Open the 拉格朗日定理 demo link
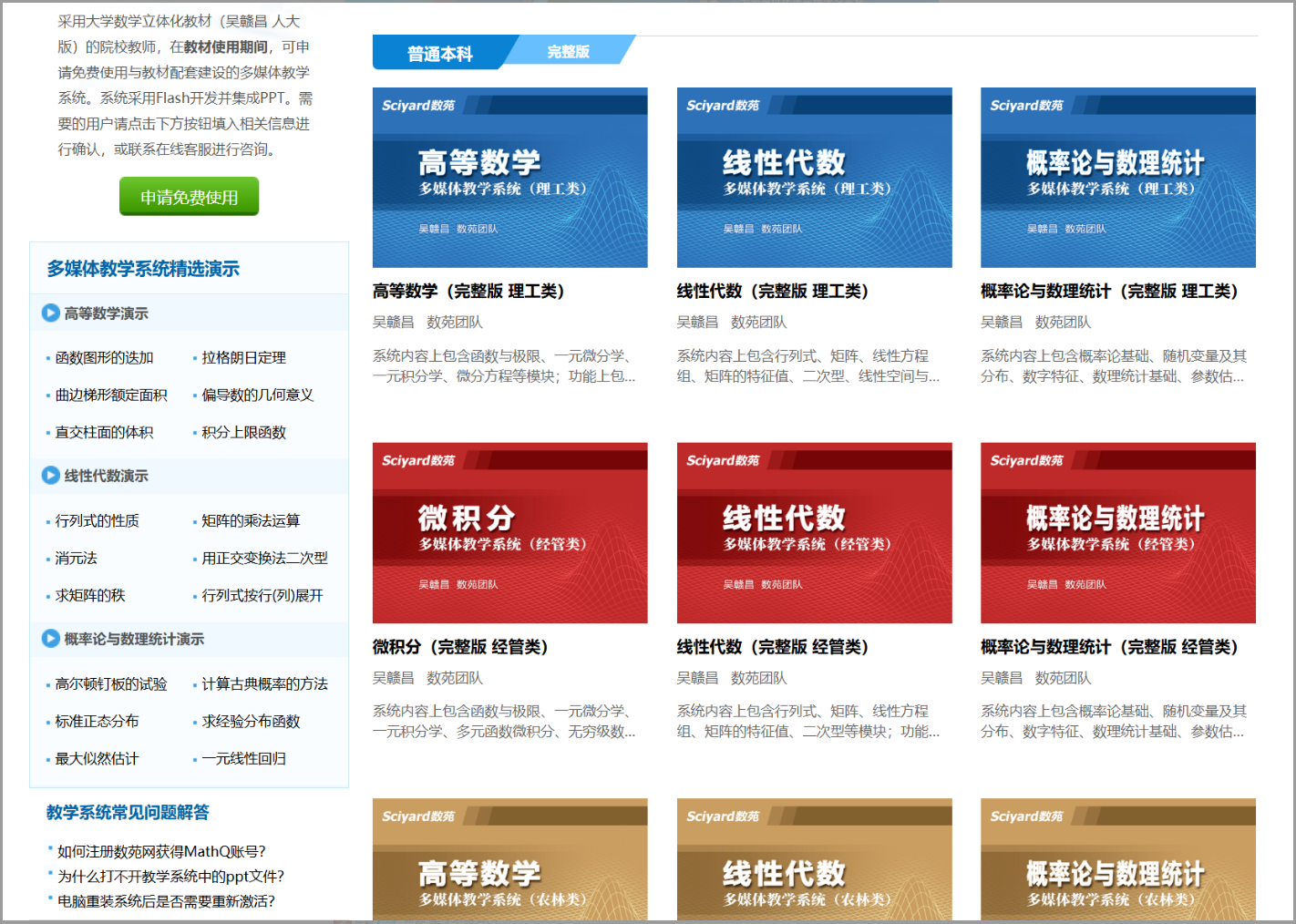Viewport: 1296px width, 924px height. [x=244, y=358]
